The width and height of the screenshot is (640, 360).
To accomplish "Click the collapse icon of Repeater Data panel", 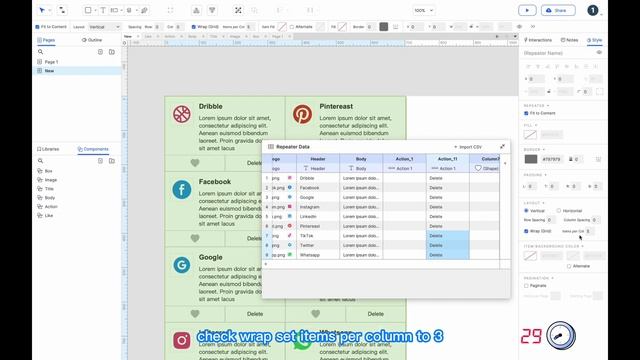I will point(502,147).
